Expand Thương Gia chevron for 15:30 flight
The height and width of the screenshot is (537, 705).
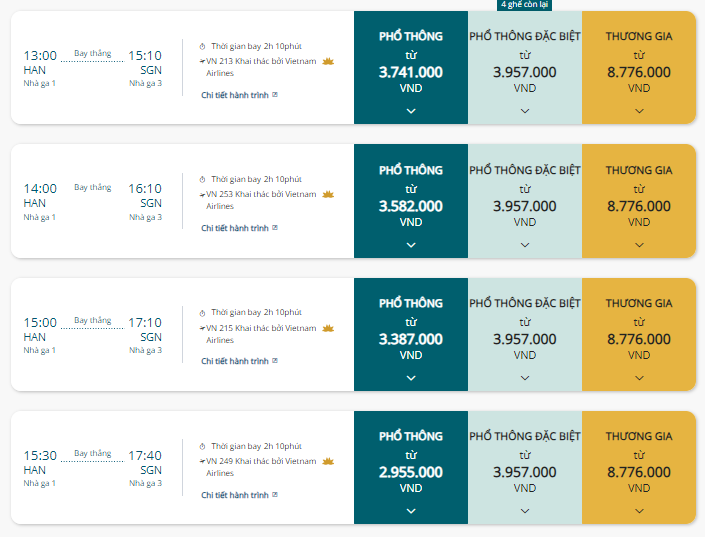(x=639, y=511)
